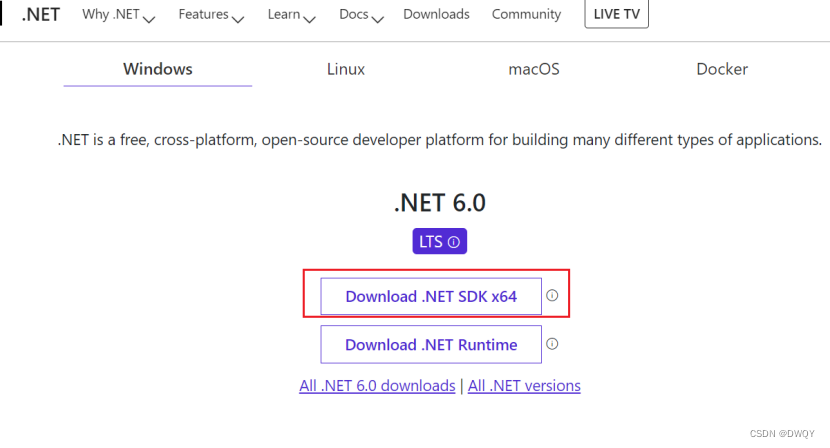
Task: Open All .NET versions link
Action: coord(524,386)
